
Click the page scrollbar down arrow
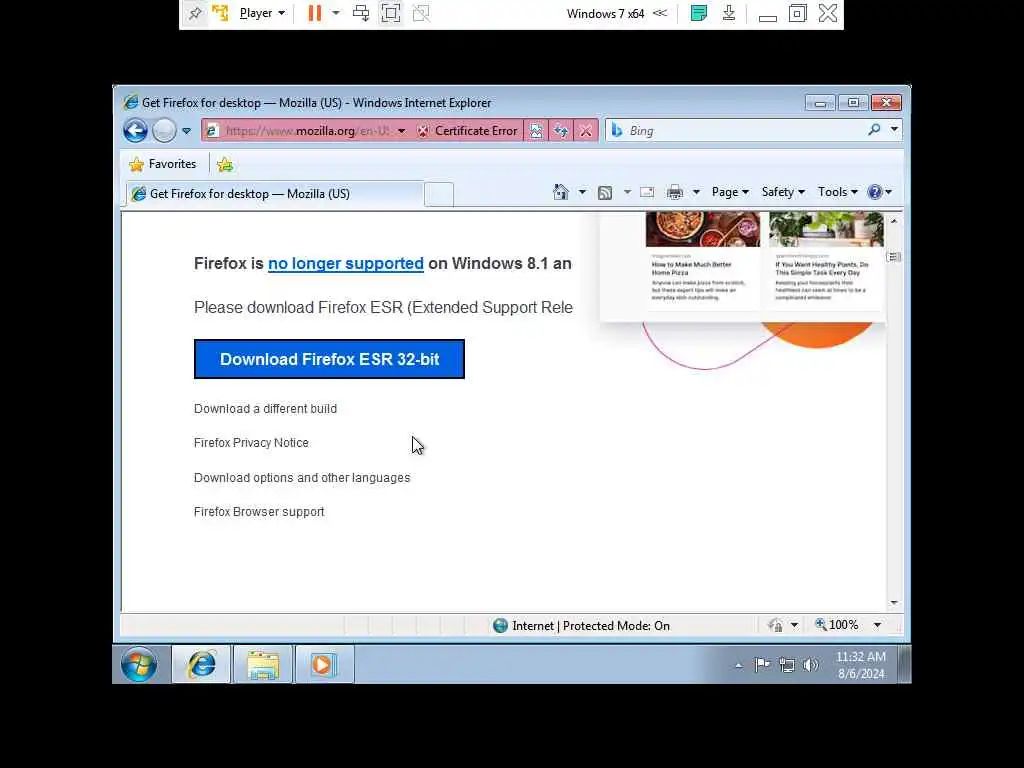[x=894, y=603]
